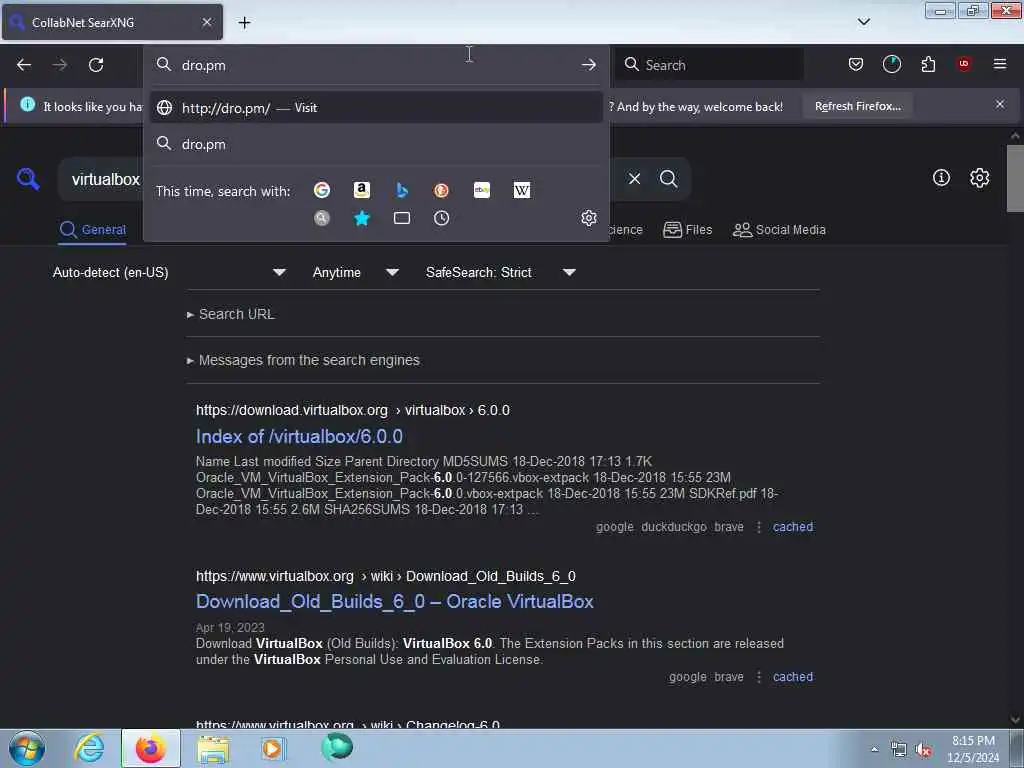Open the Pocket save icon
1024x768 pixels.
(856, 64)
